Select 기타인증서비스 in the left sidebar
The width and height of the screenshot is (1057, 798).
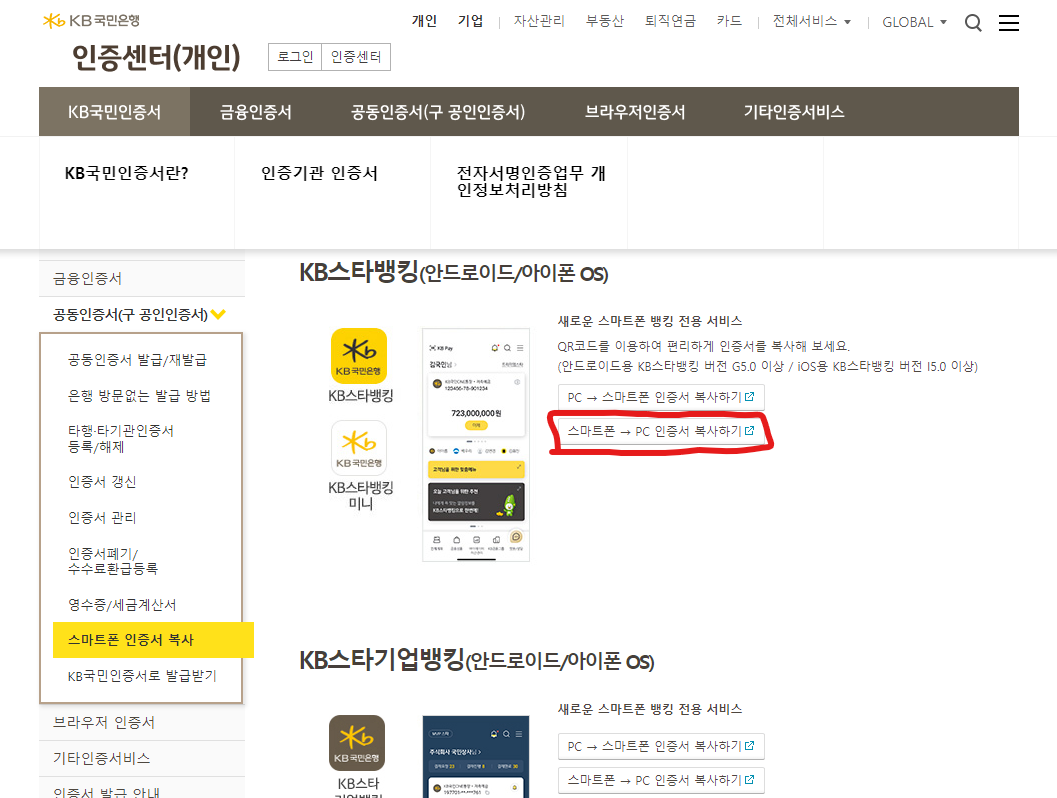[142, 758]
